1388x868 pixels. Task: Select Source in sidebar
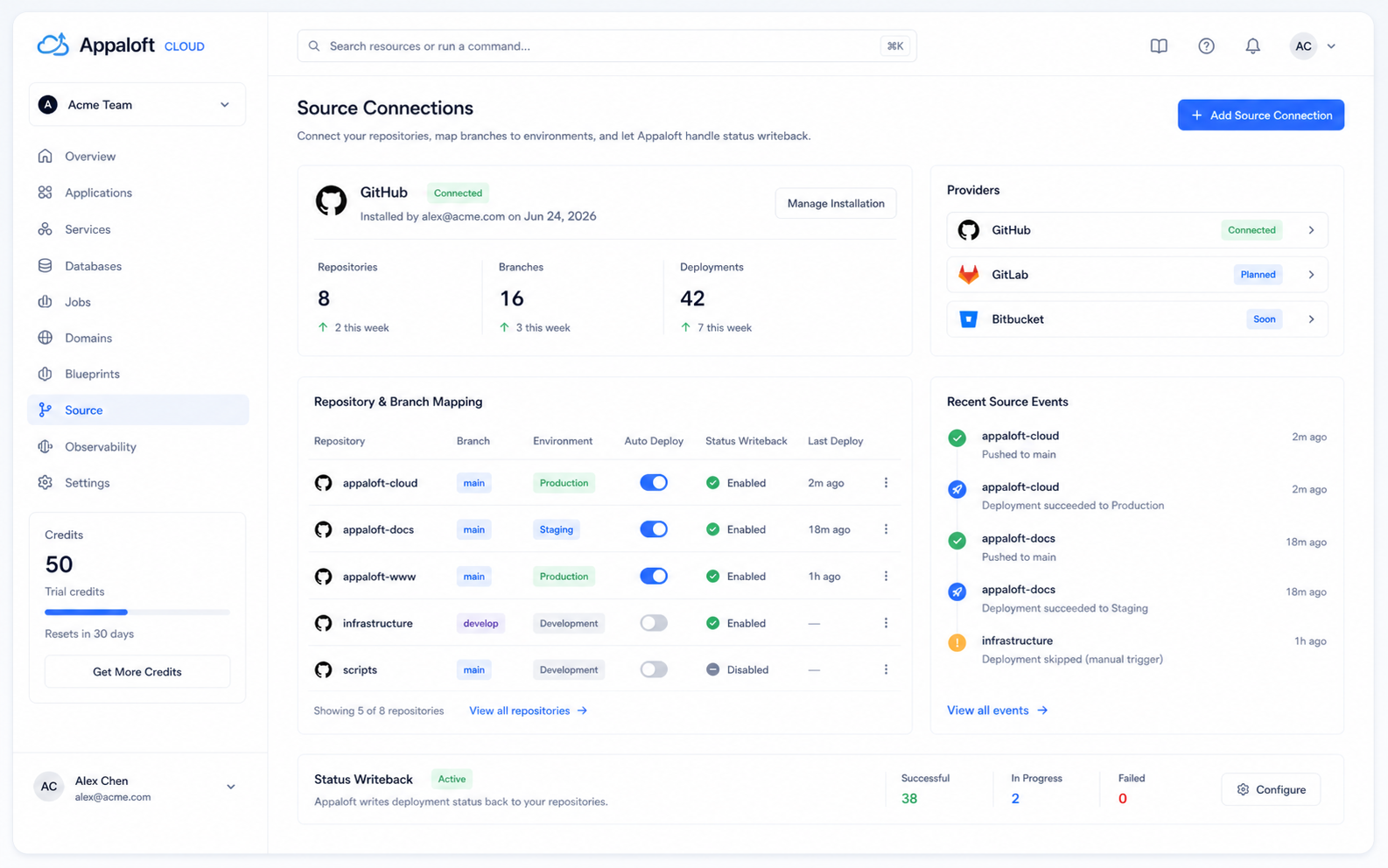(x=138, y=410)
